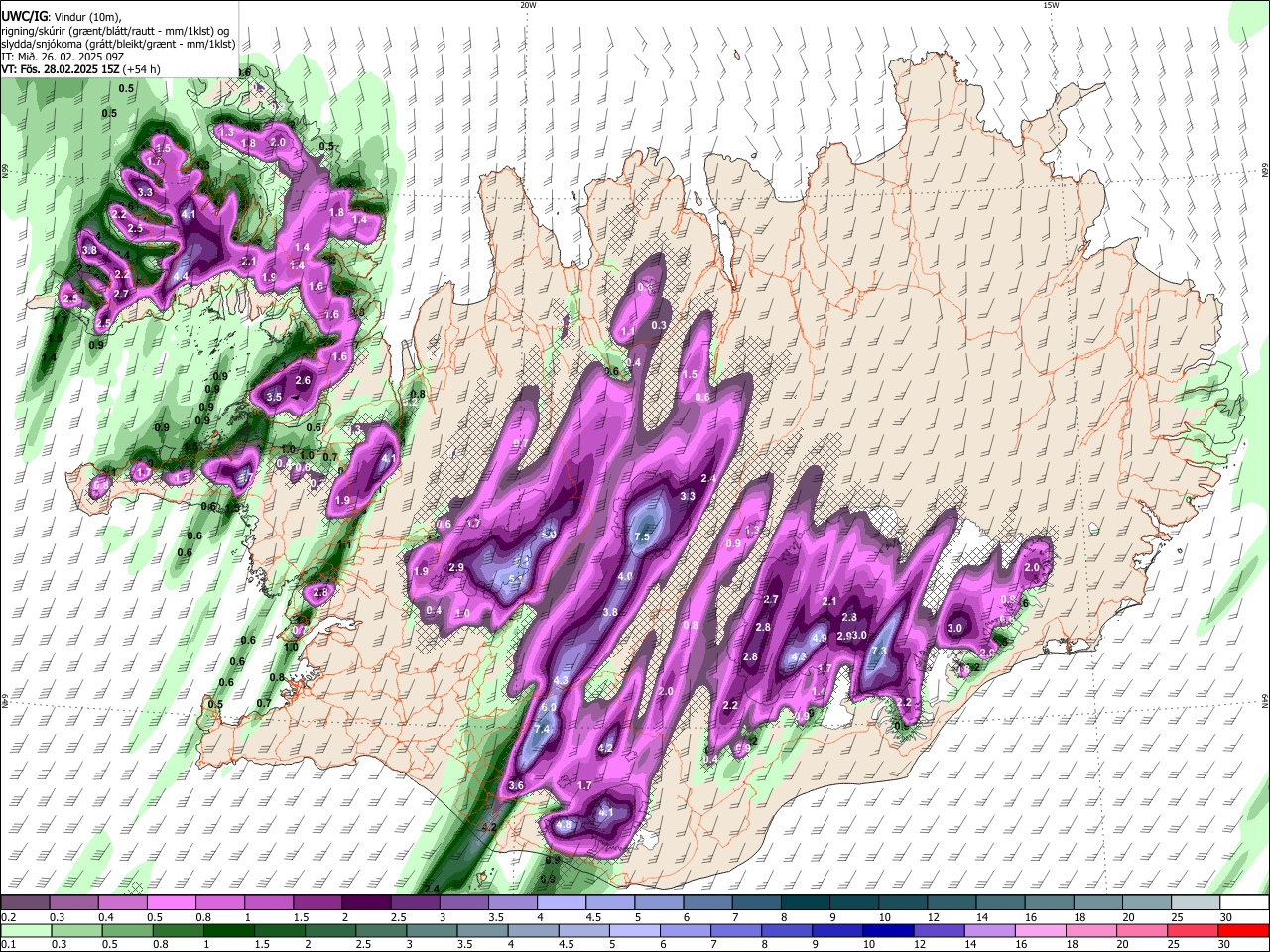
Task: Click the darkest purple swatch labelled 2 in the upper legend
Action: click(366, 903)
